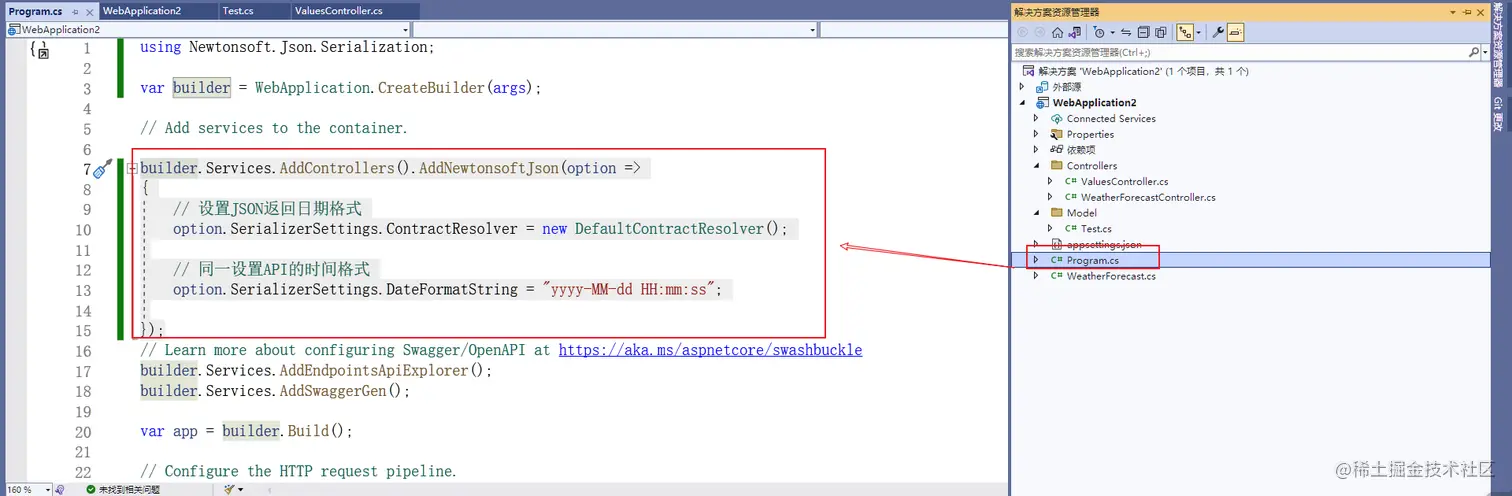This screenshot has width=1512, height=496.
Task: Expand the Properties node
Action: 1036,134
